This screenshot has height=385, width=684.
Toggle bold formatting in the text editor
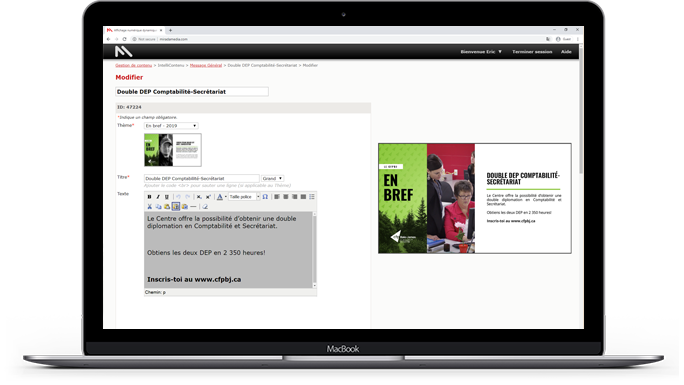pyautogui.click(x=149, y=197)
